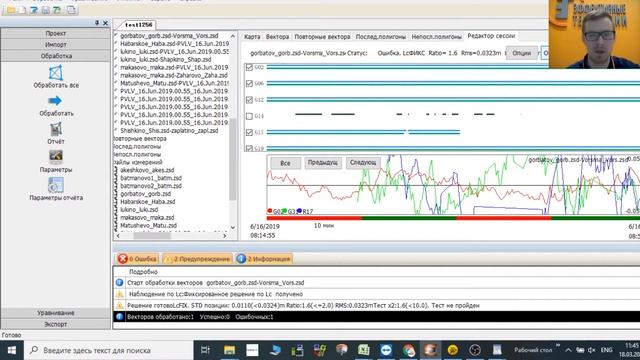640x360 pixels.
Task: Expand the 'Экспорт' panel section
Action: (56, 324)
